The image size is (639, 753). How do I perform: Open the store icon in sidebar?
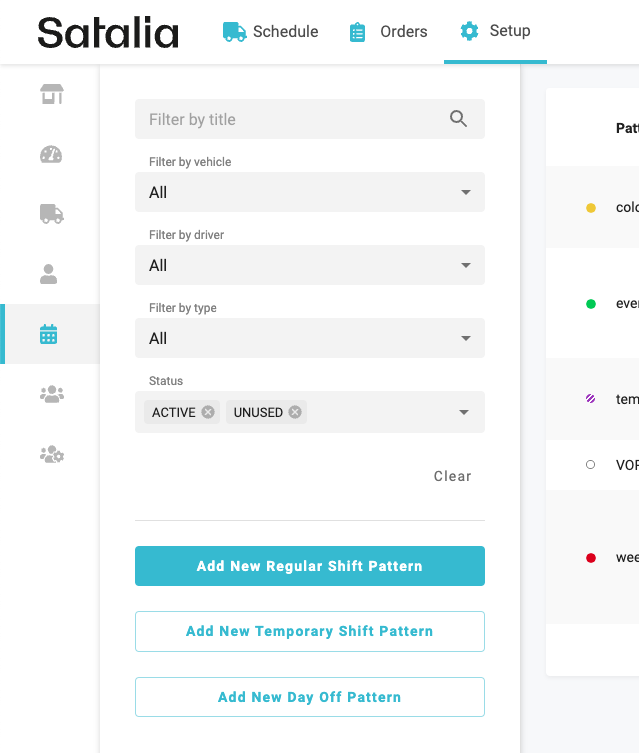click(51, 94)
